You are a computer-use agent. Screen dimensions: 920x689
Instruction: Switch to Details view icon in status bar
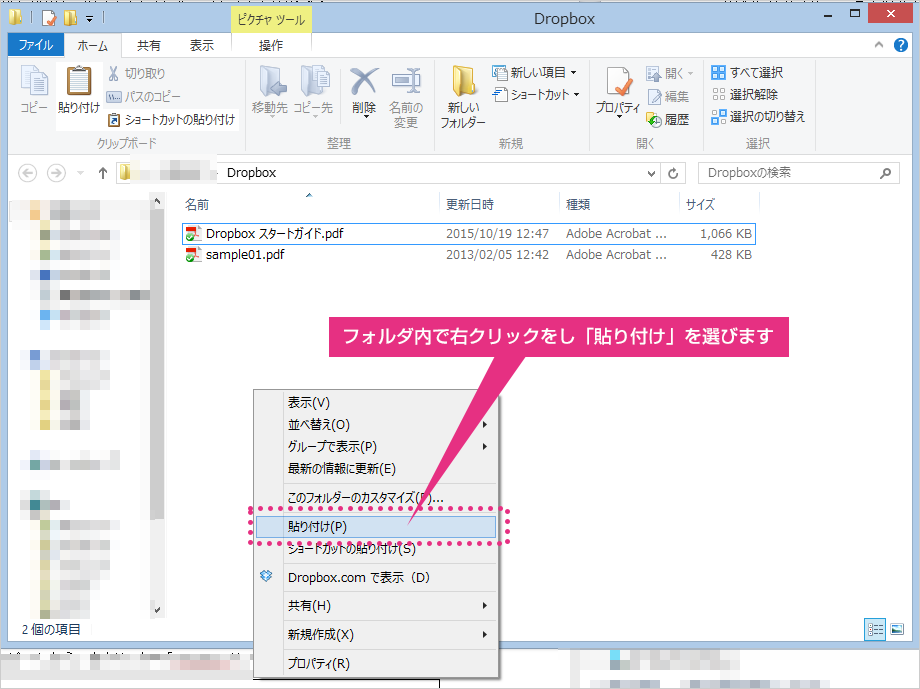pyautogui.click(x=875, y=630)
